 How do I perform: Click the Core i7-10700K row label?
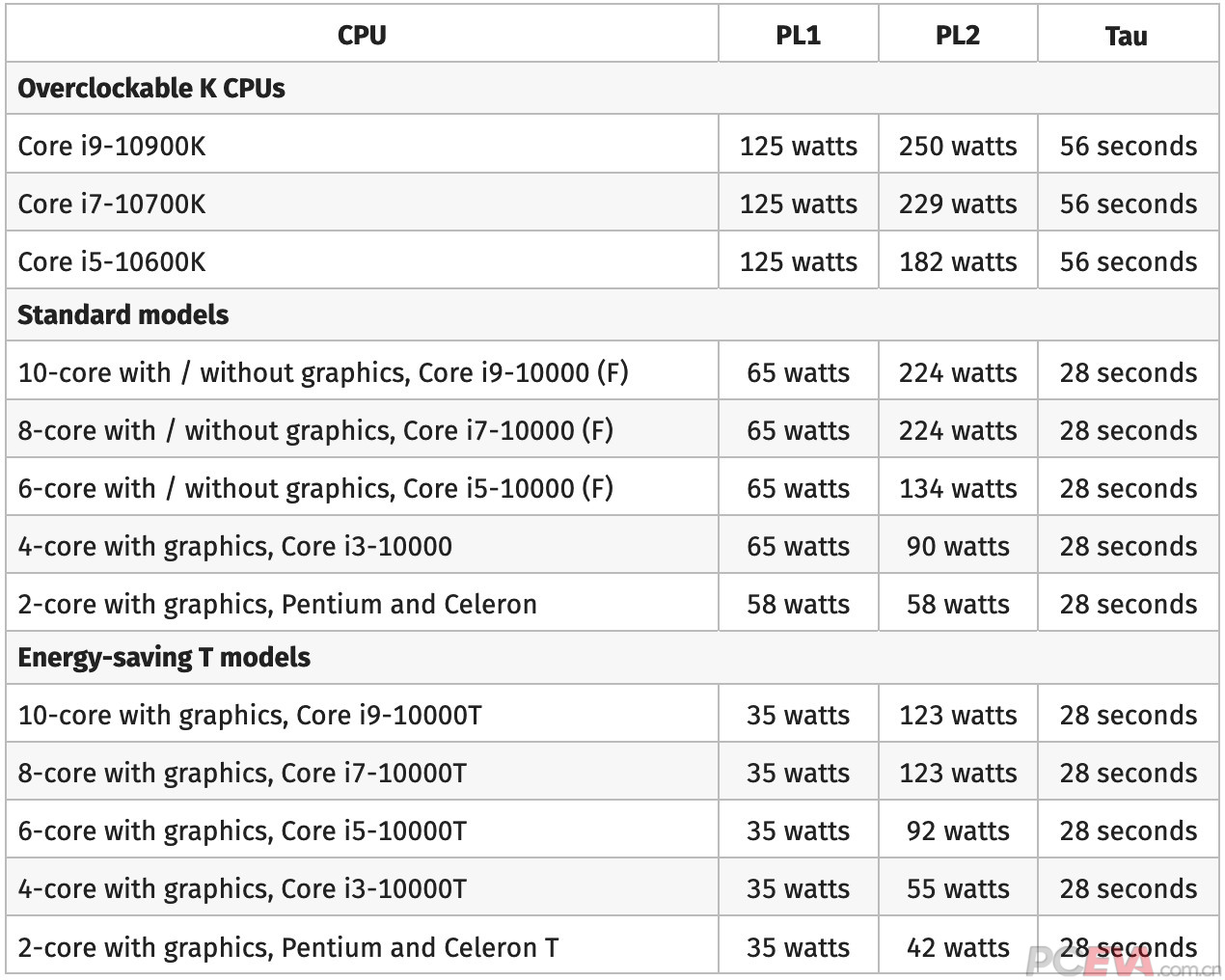[x=112, y=204]
